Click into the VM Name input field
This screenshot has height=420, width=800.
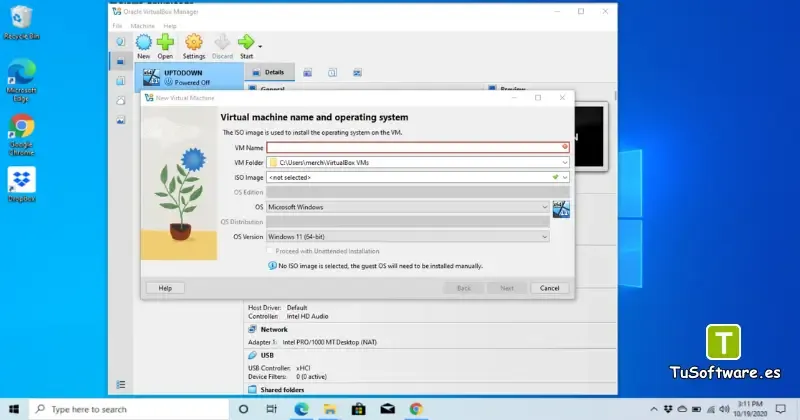click(x=417, y=147)
